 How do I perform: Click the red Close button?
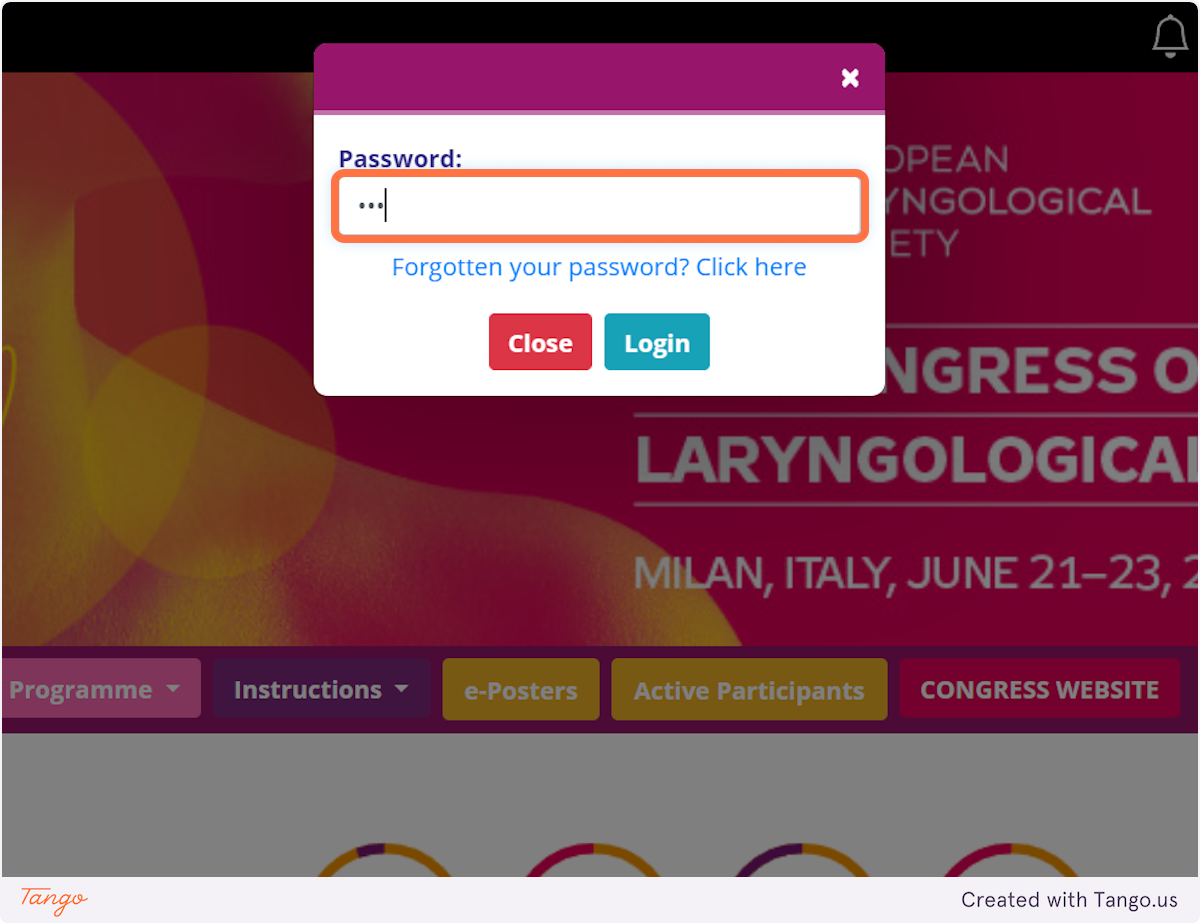pos(540,342)
